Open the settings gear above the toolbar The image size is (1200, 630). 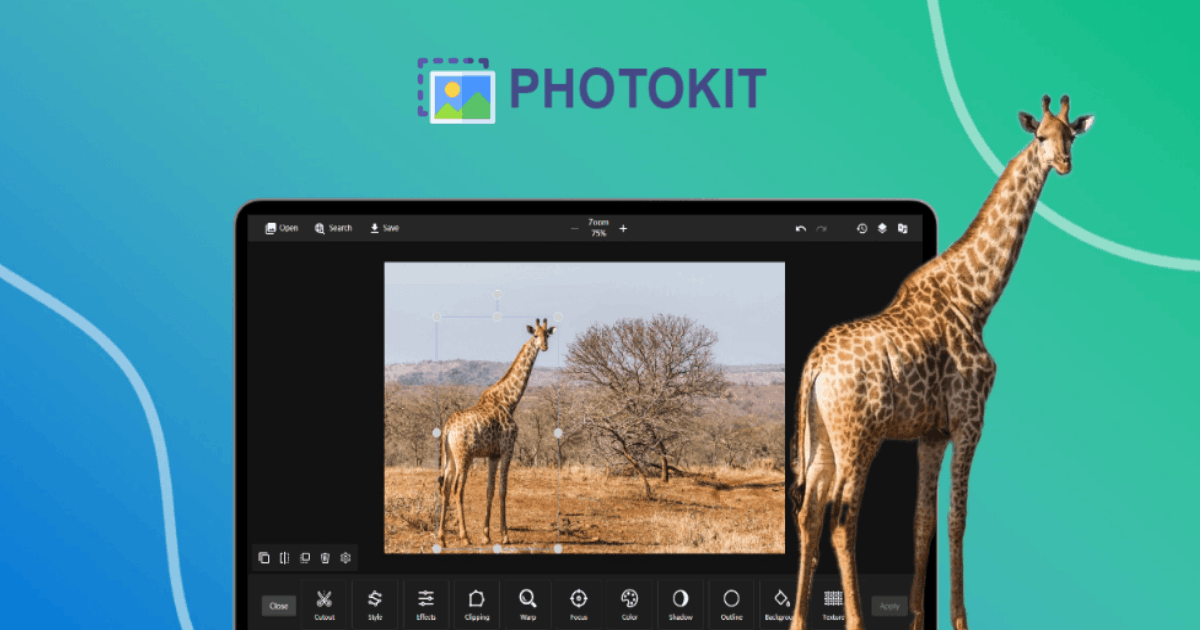345,557
